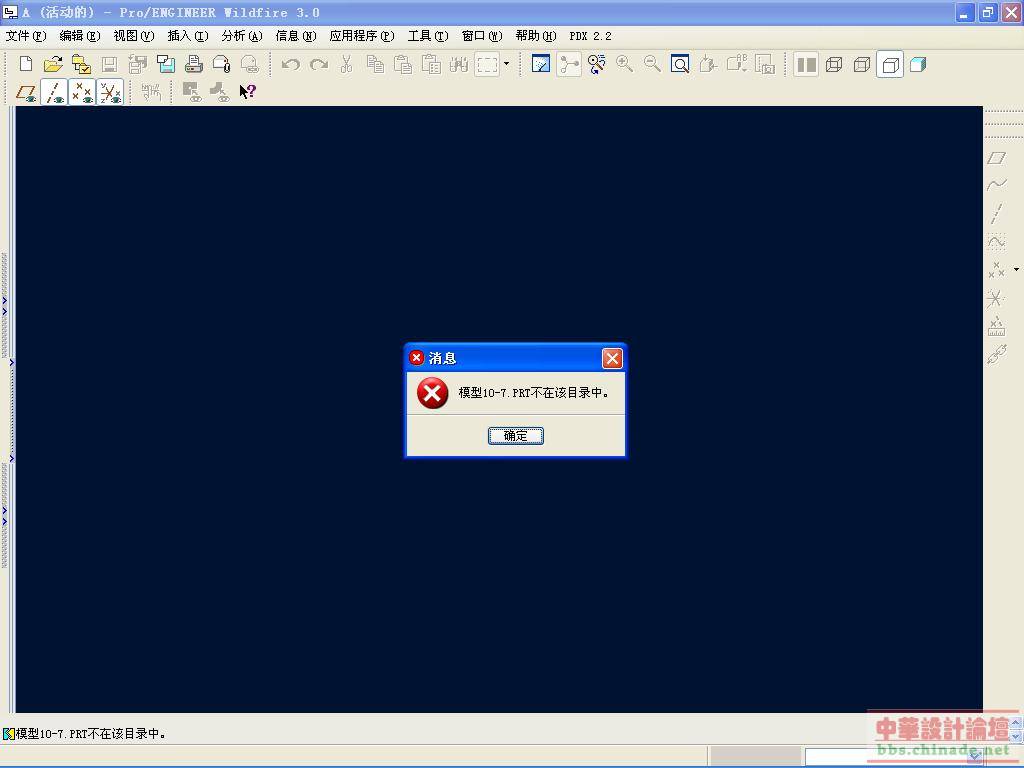Create a new file with the blank page icon
The width and height of the screenshot is (1024, 768).
point(25,64)
